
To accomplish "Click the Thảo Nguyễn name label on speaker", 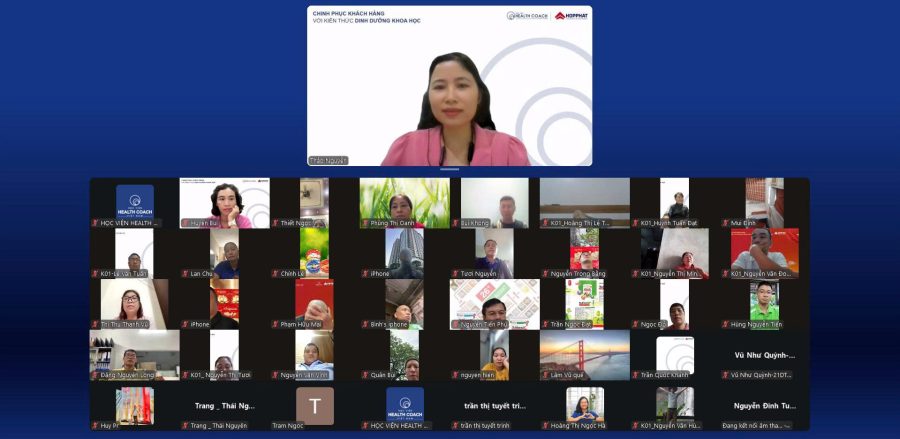I will 328,160.
